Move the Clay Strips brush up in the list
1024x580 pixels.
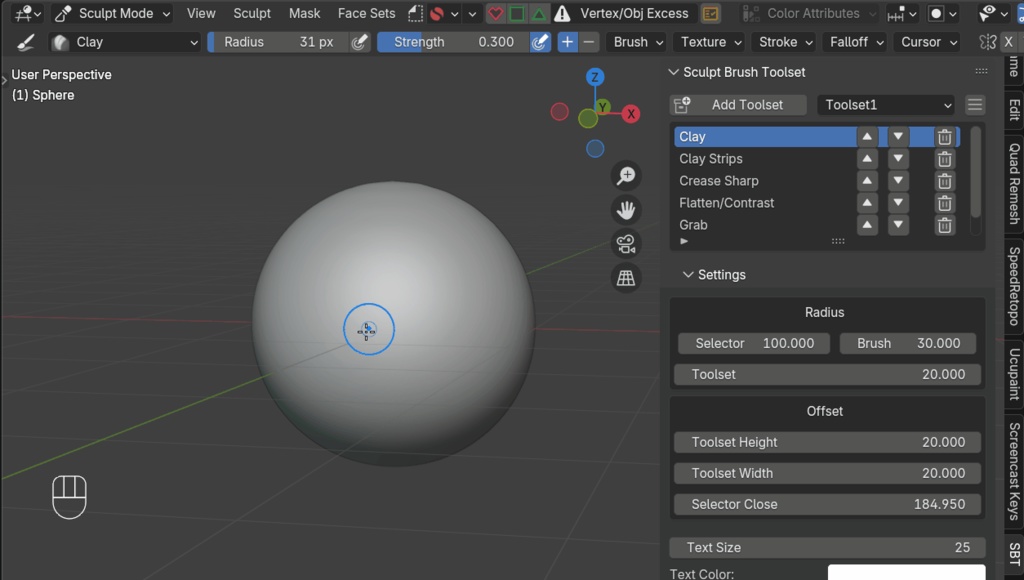click(866, 158)
